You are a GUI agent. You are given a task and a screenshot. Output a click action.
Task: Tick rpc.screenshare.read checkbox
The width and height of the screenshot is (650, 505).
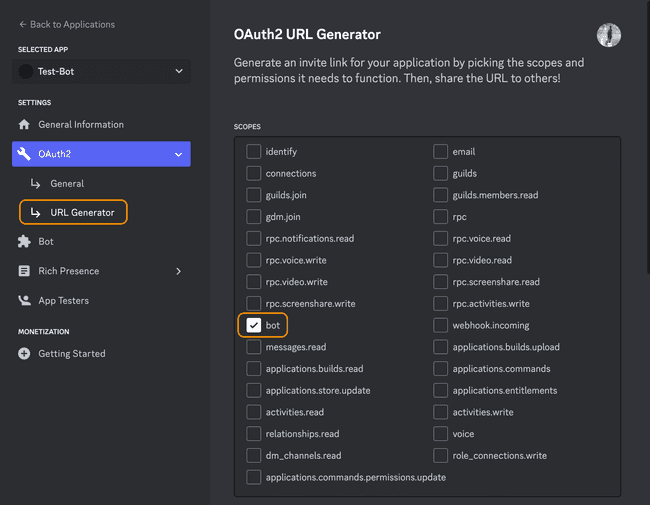440,282
